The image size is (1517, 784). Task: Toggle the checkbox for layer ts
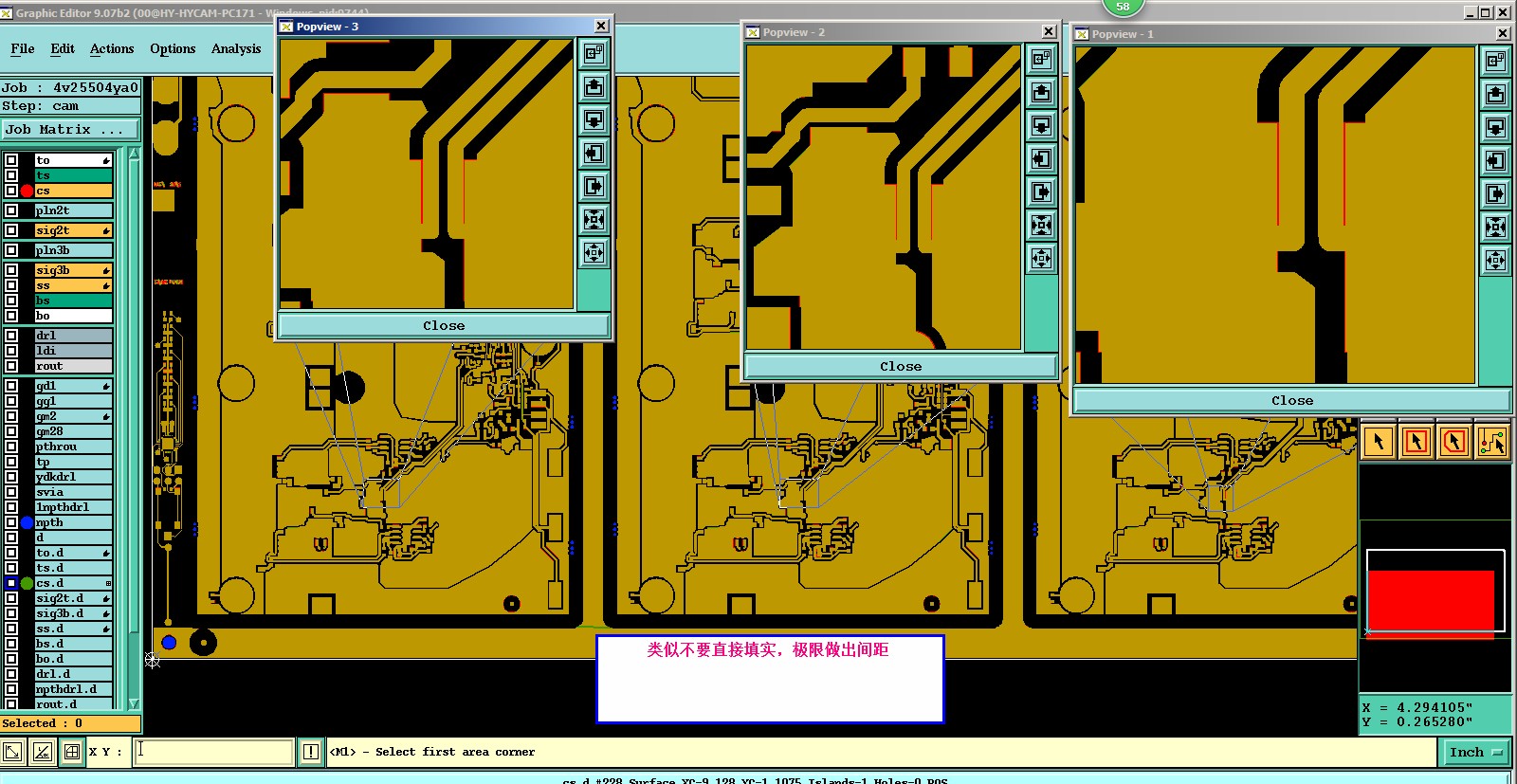(x=11, y=175)
